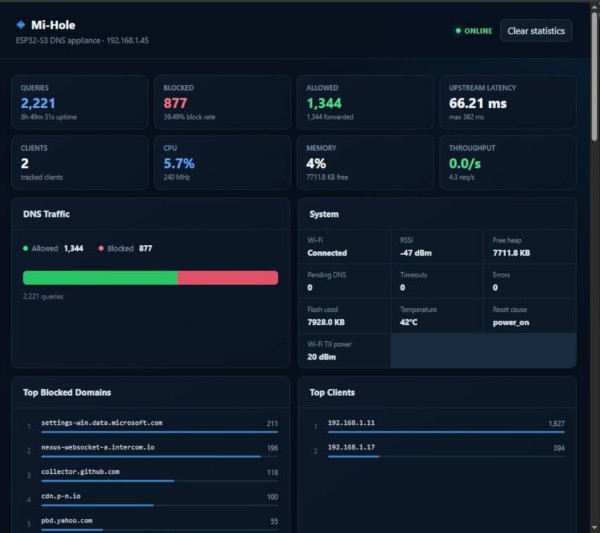This screenshot has height=533, width=600.
Task: Click the red blocked portion of traffic bar
Action: 228,278
